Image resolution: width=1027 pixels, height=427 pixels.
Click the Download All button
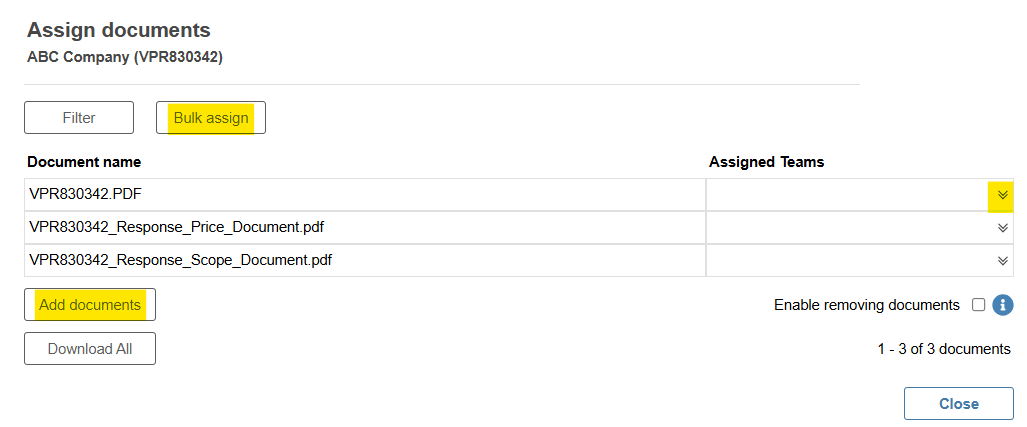coord(90,348)
